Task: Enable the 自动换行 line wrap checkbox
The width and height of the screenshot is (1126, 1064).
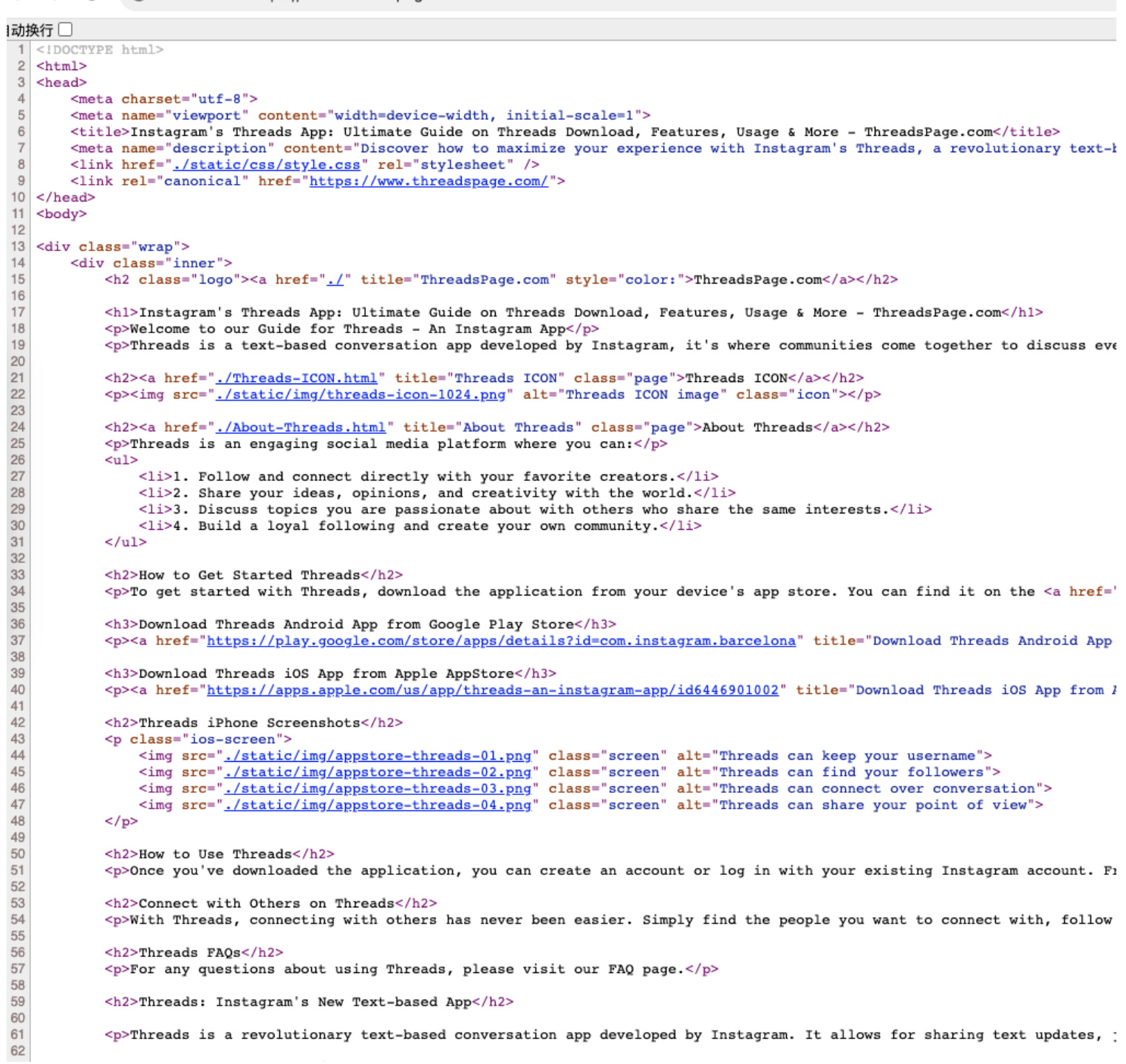Action: pos(66,30)
